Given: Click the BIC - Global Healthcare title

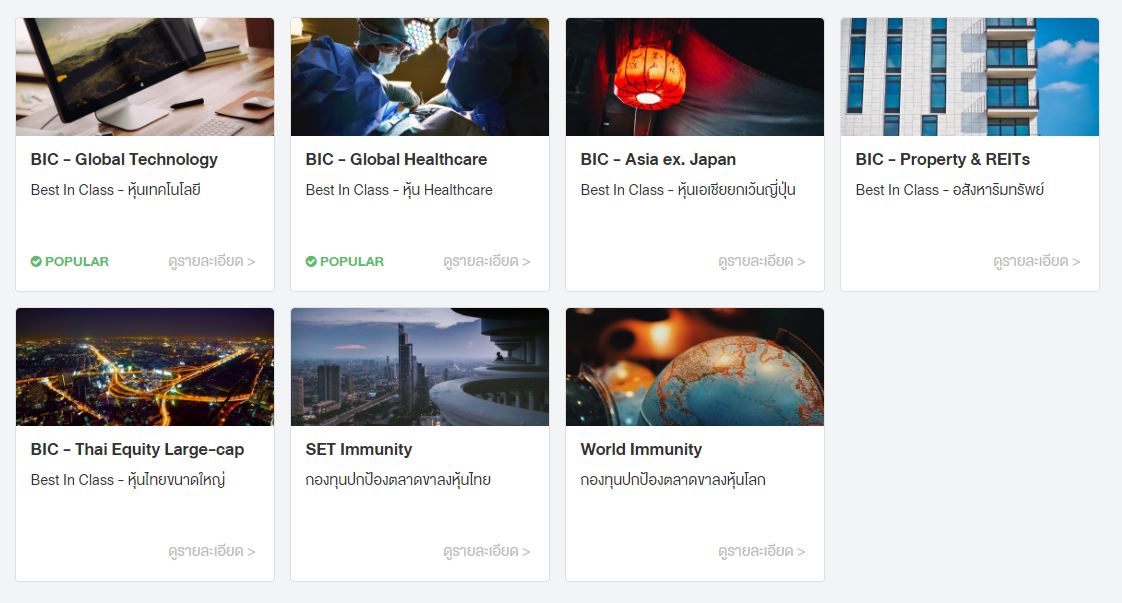Looking at the screenshot, I should tap(396, 160).
